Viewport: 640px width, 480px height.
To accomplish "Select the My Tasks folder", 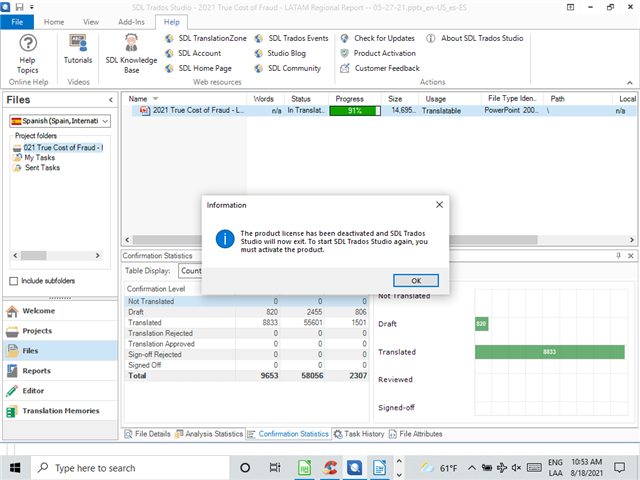I will click(x=34, y=158).
